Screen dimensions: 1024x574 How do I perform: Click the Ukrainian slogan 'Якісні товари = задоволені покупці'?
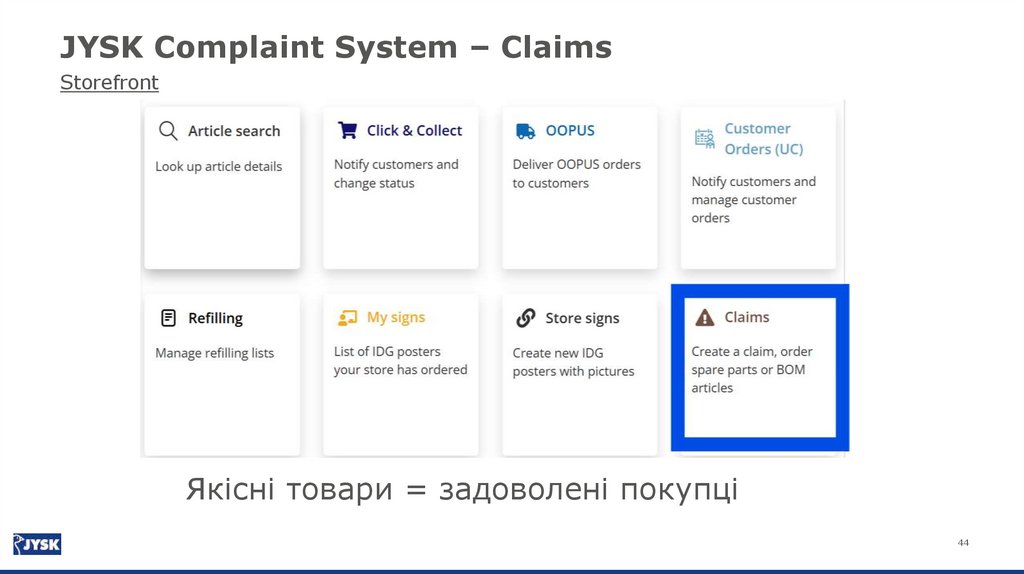click(462, 489)
